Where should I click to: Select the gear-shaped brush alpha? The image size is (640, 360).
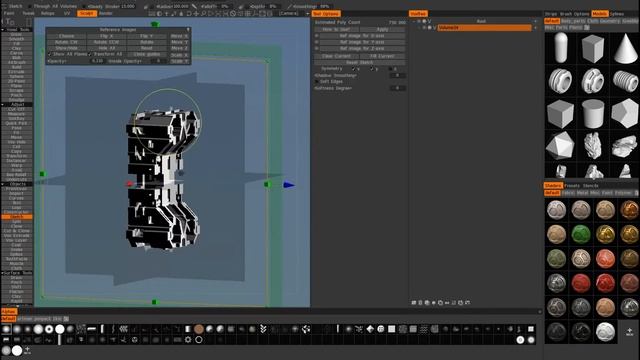coord(188,339)
